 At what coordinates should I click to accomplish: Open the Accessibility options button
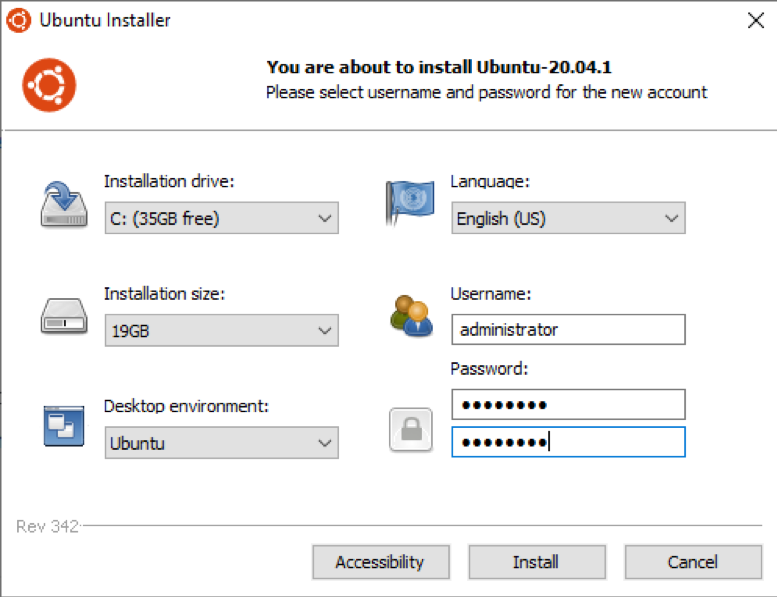point(381,562)
